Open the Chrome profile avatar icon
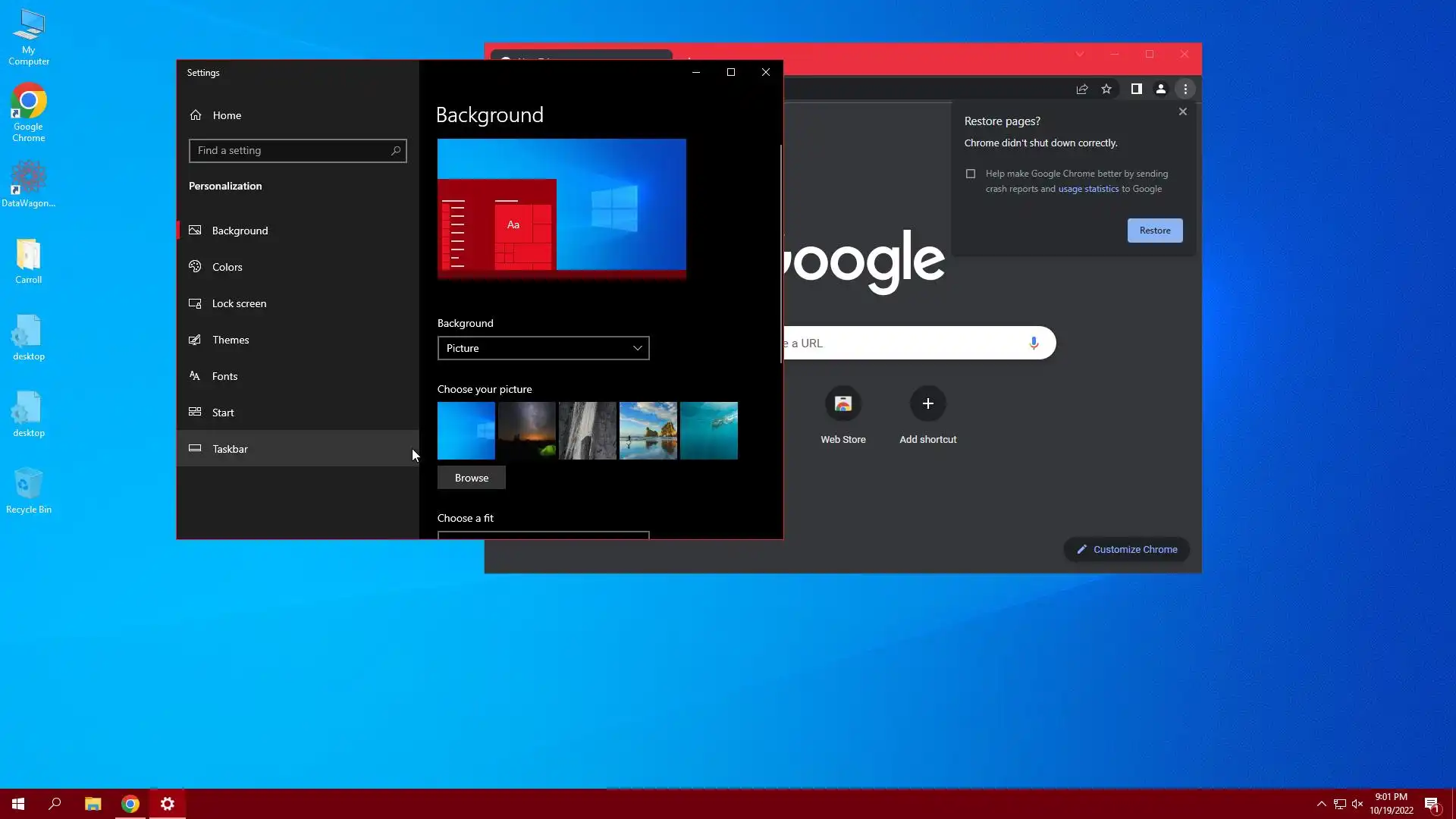 click(1160, 89)
